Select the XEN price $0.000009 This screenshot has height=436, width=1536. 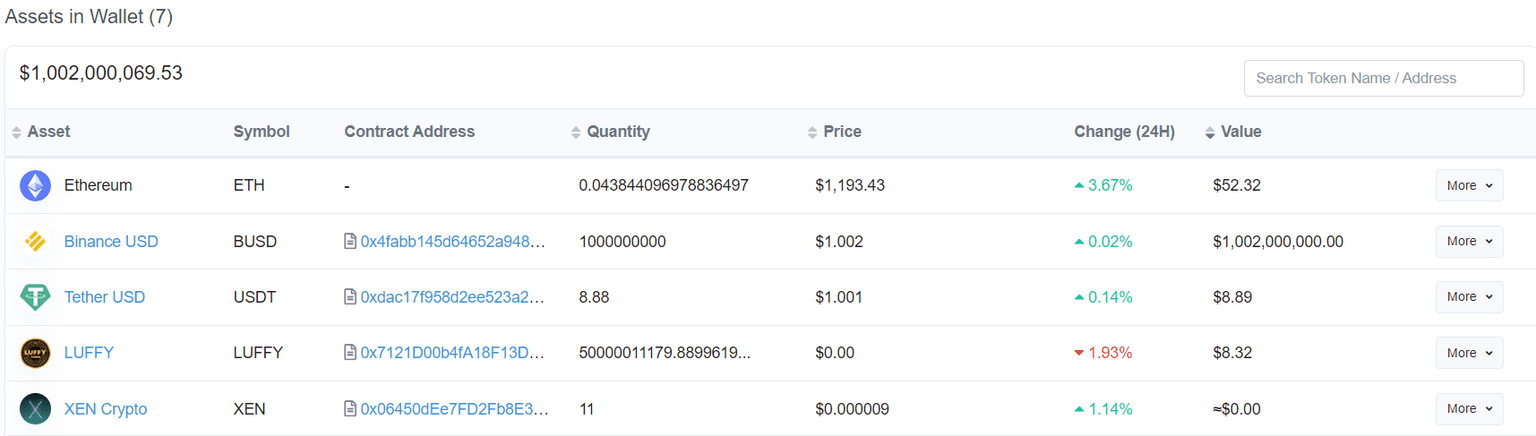click(x=853, y=409)
